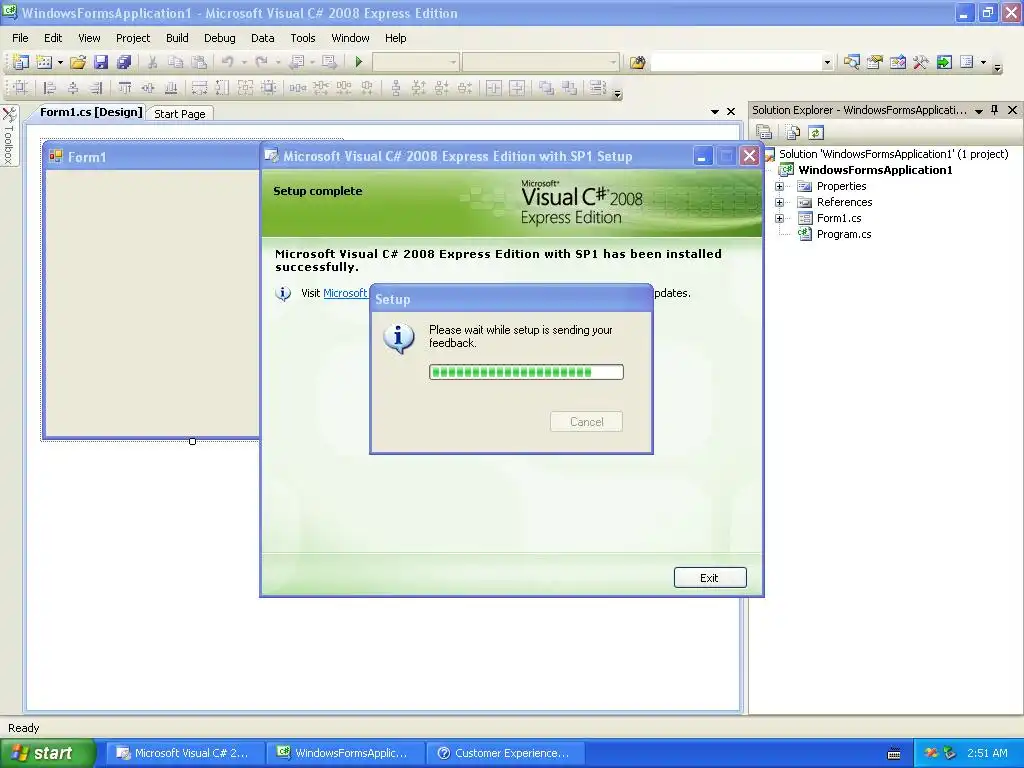Click the Cut scissors icon

tap(152, 62)
